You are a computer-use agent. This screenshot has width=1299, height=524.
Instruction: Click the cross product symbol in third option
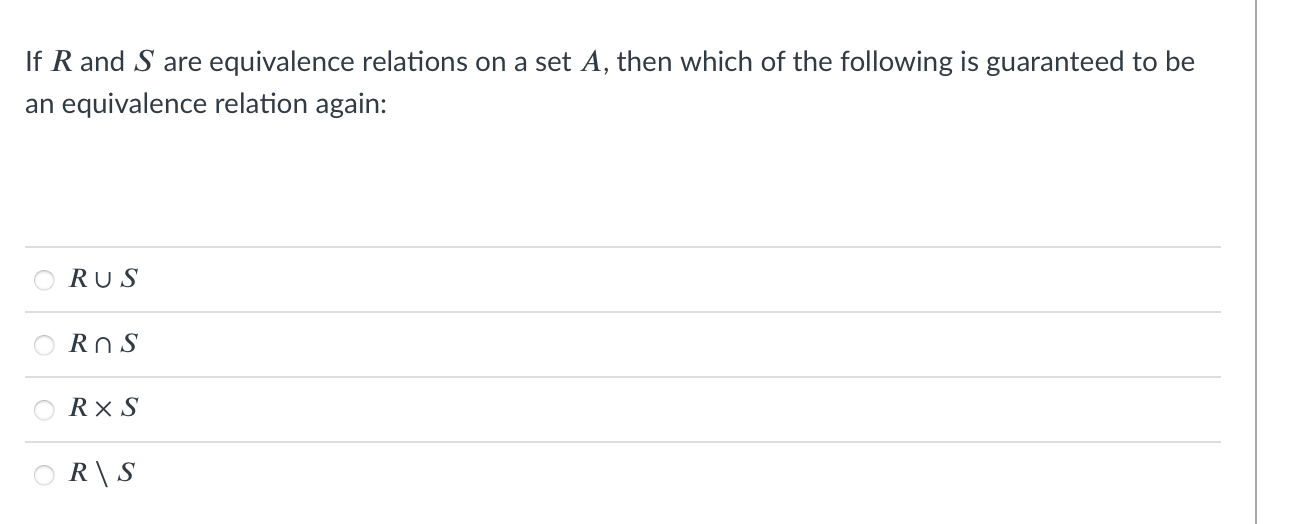(102, 410)
